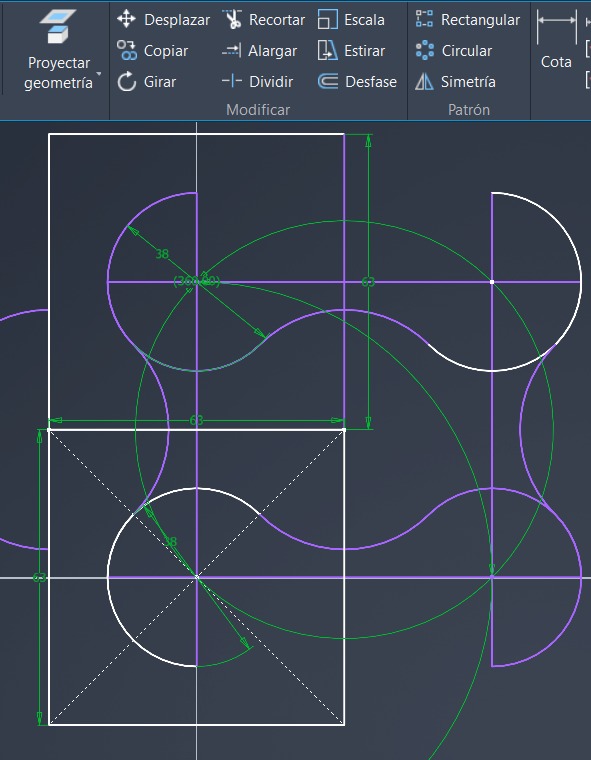
Task: Select the Dividir (split) tool icon
Action: coord(232,81)
